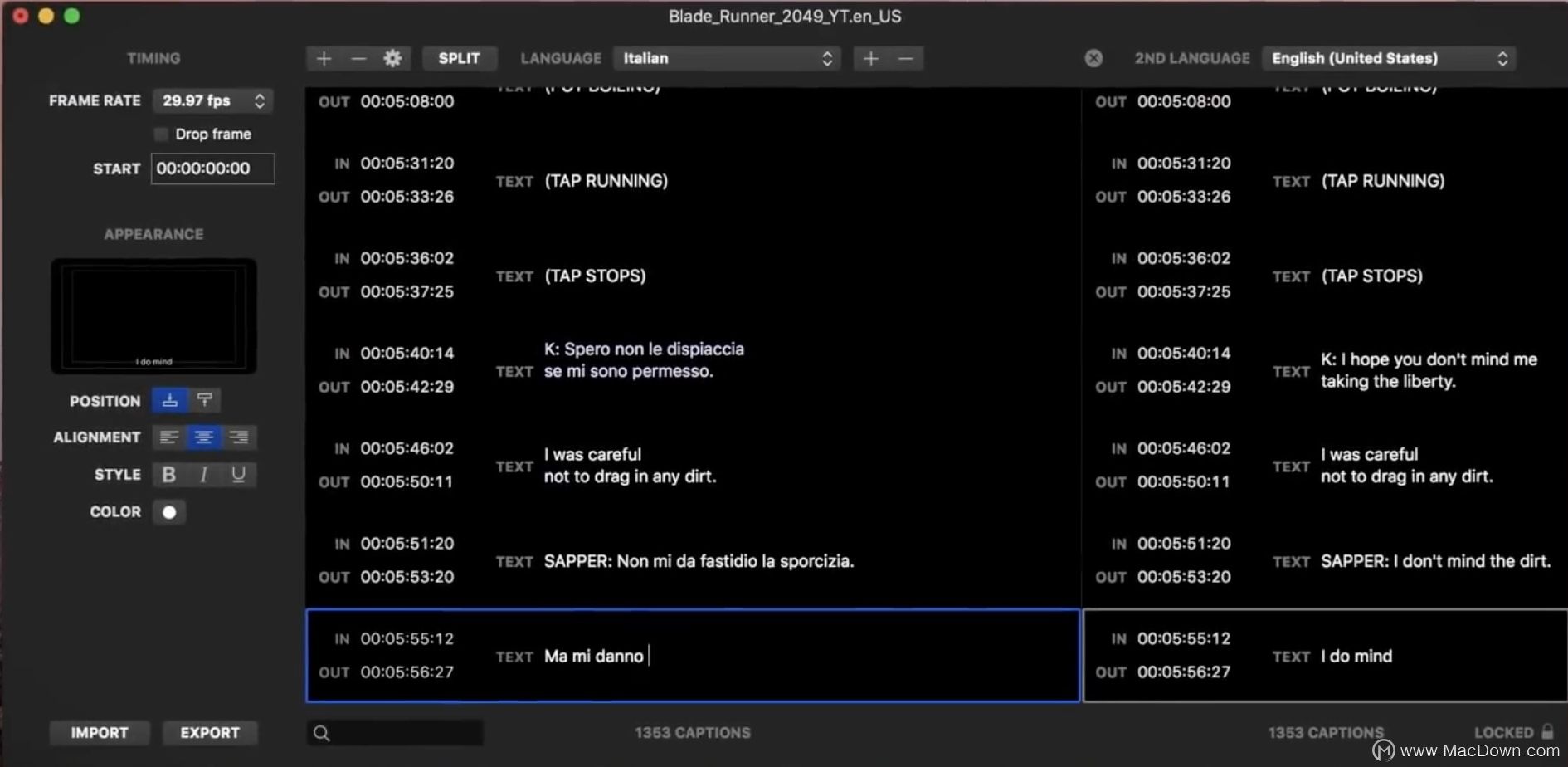Align caption text right
The height and width of the screenshot is (767, 1568).
(x=239, y=437)
